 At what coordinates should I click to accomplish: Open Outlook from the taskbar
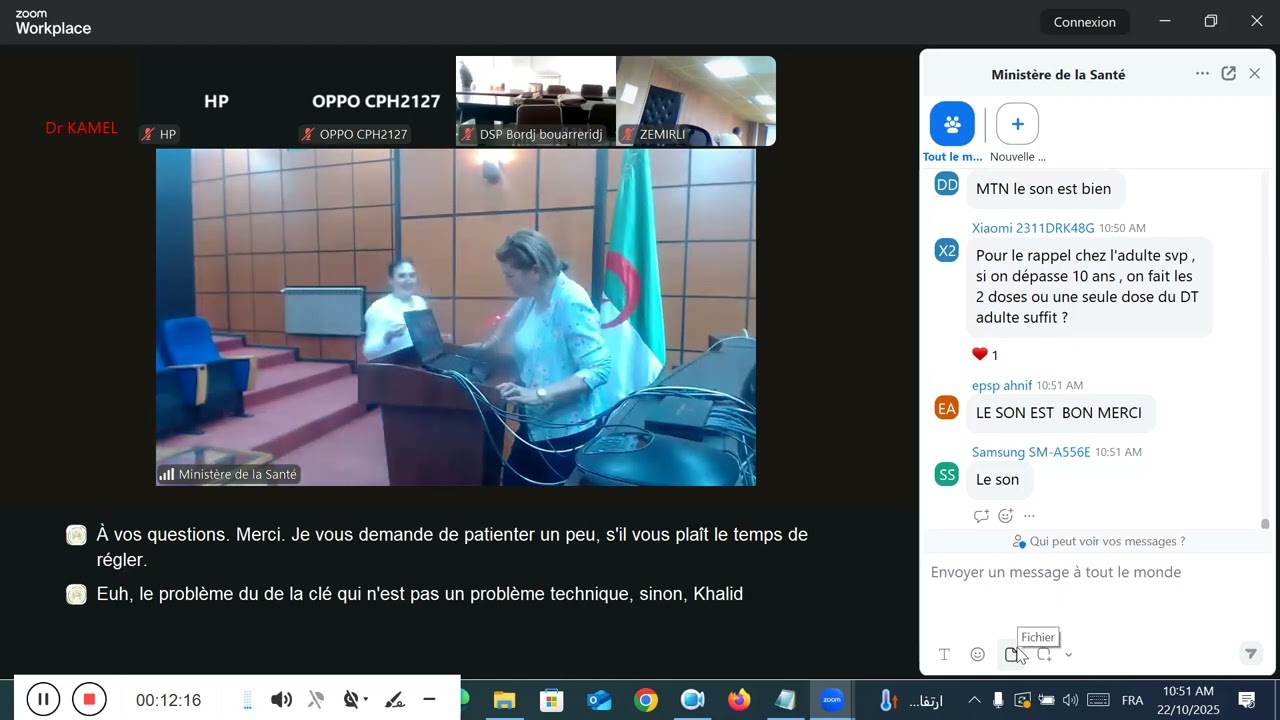[x=599, y=700]
